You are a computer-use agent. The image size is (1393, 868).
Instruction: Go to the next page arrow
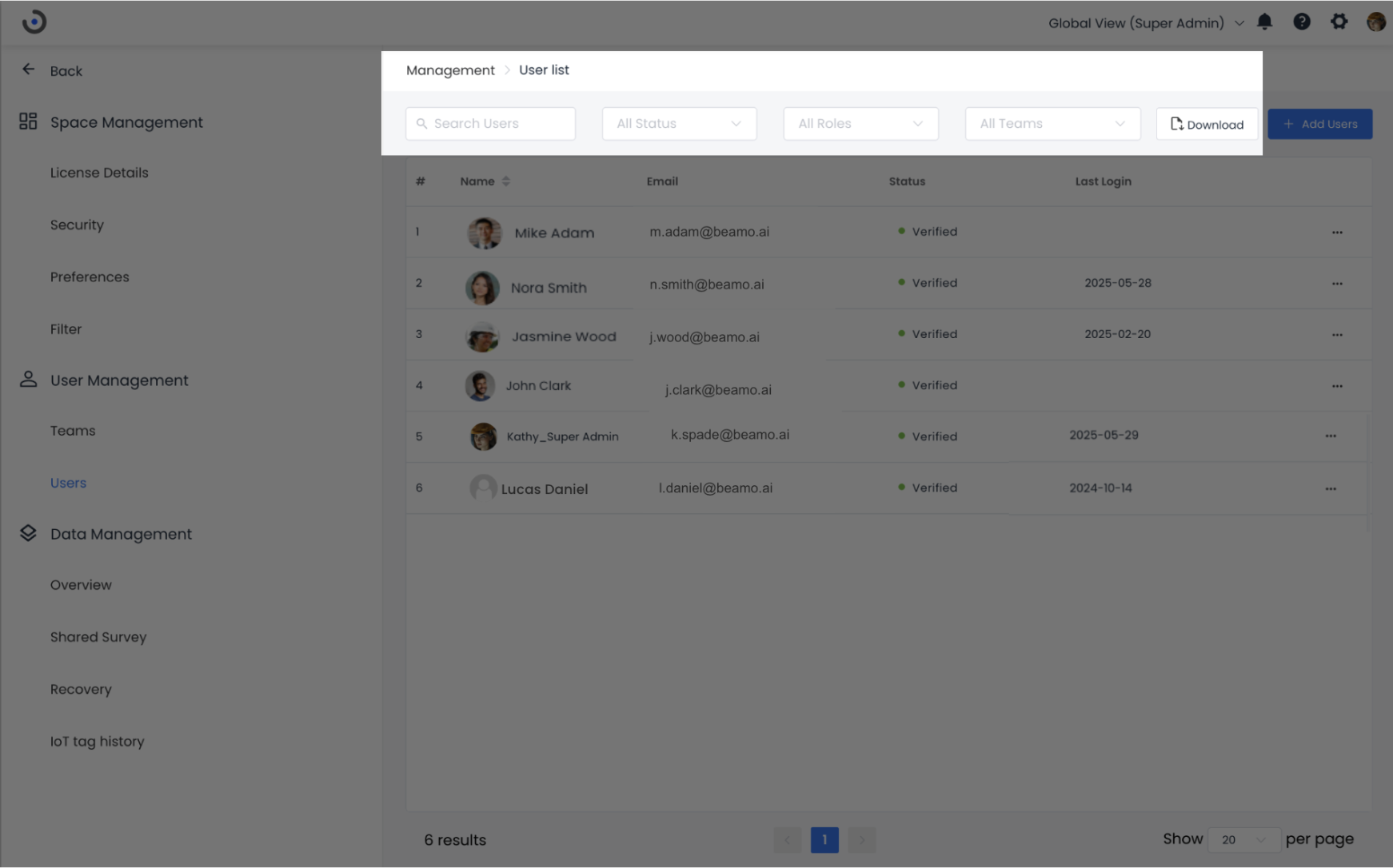[861, 839]
